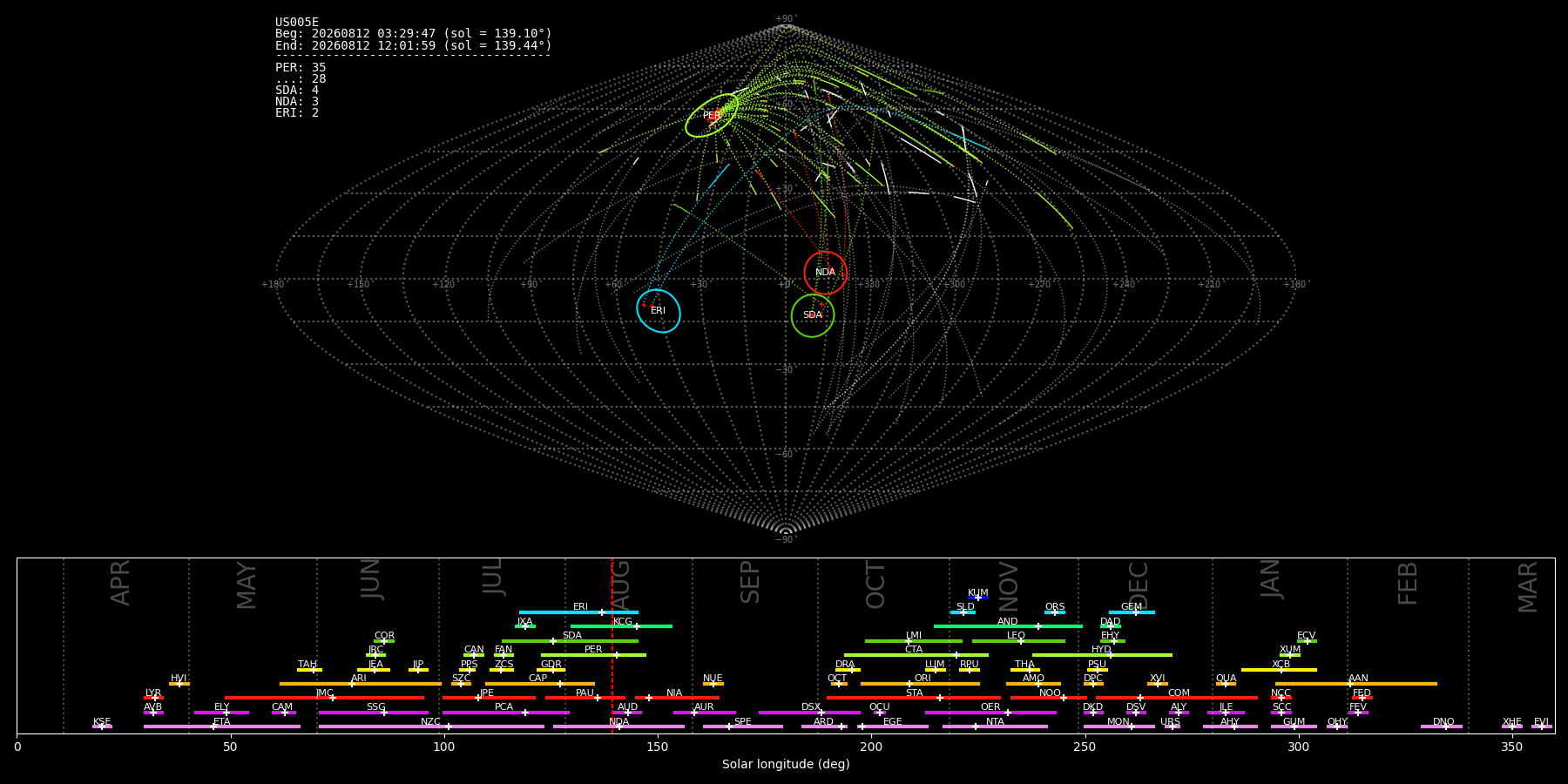
Task: Click the magenta SSG shower bar
Action: tap(373, 713)
